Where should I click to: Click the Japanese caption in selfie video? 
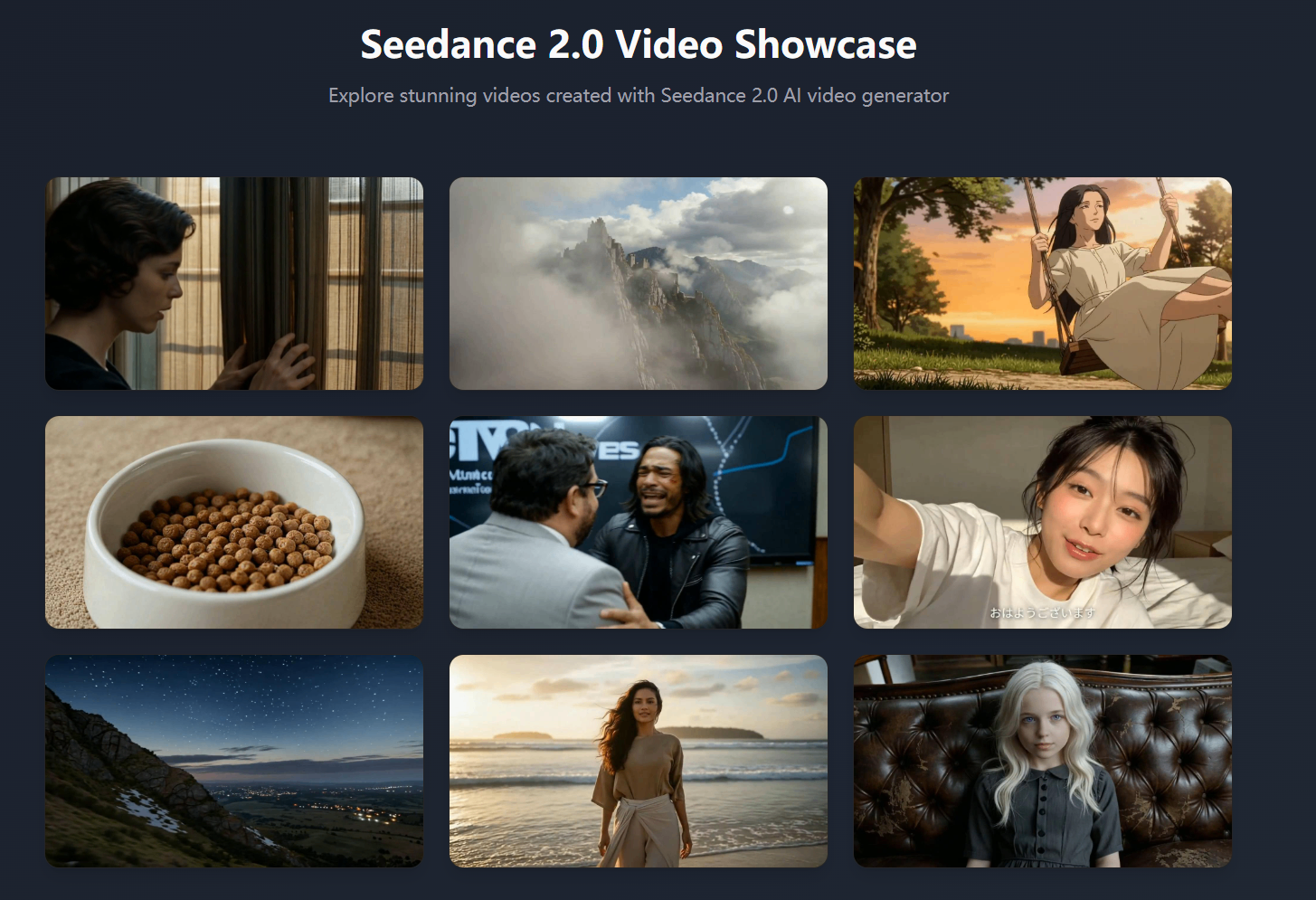[x=1042, y=612]
